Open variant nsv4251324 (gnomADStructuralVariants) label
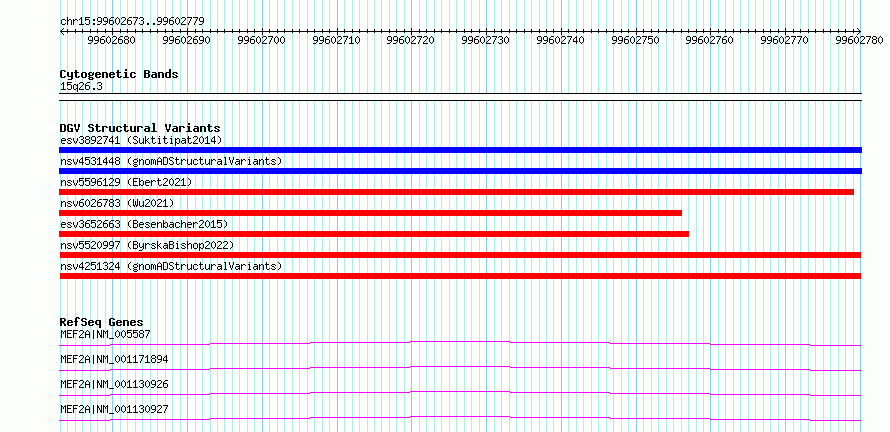The width and height of the screenshot is (890, 432). (171, 266)
